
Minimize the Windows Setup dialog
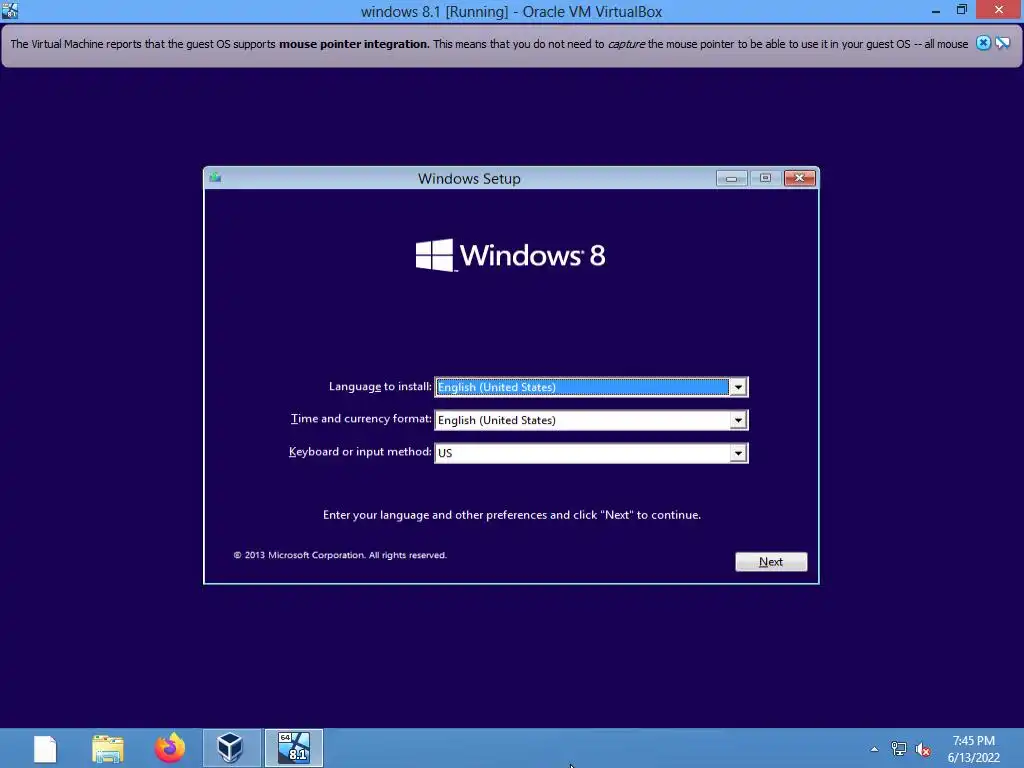click(x=731, y=178)
